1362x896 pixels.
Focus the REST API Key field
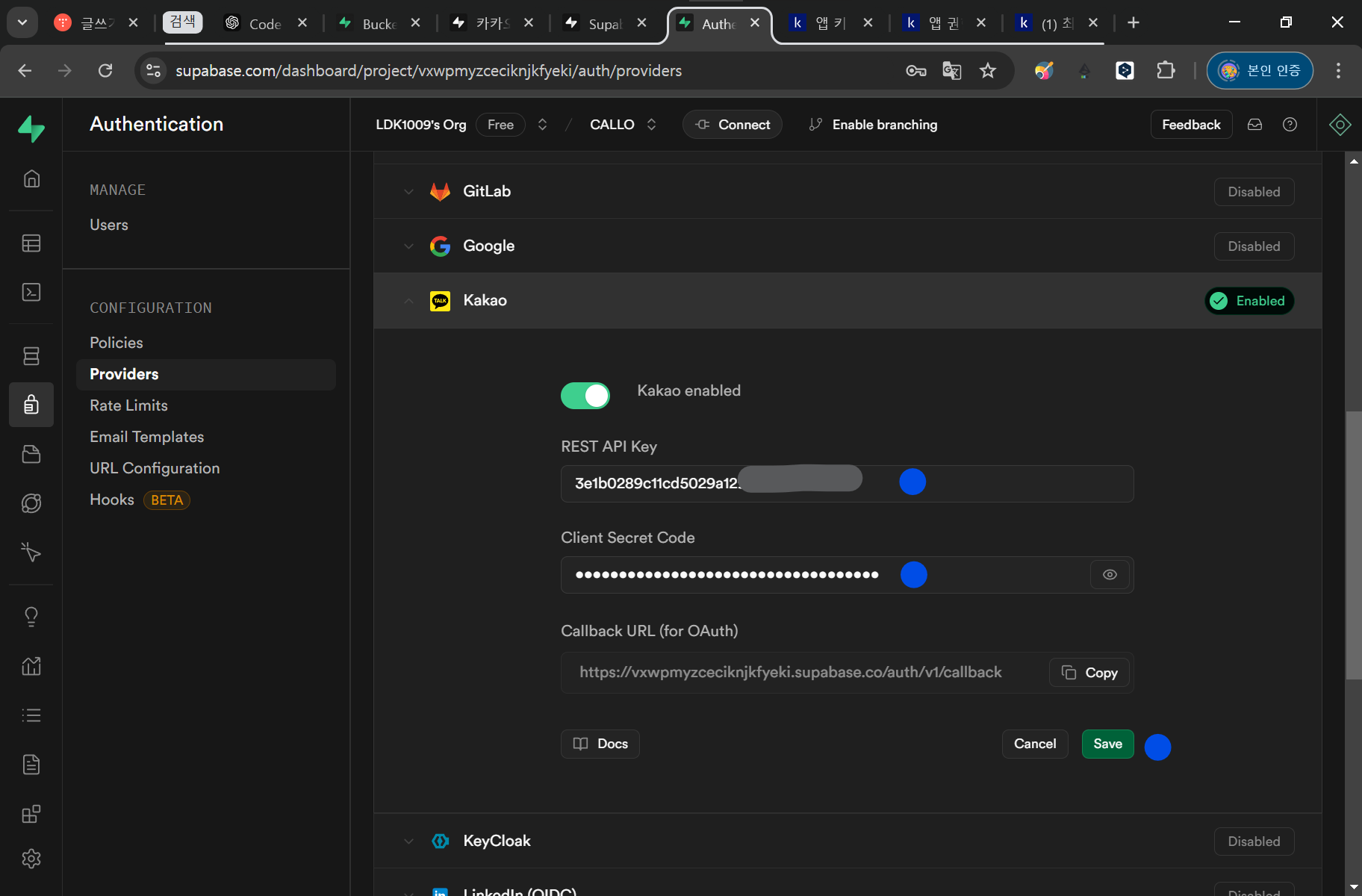(x=848, y=484)
